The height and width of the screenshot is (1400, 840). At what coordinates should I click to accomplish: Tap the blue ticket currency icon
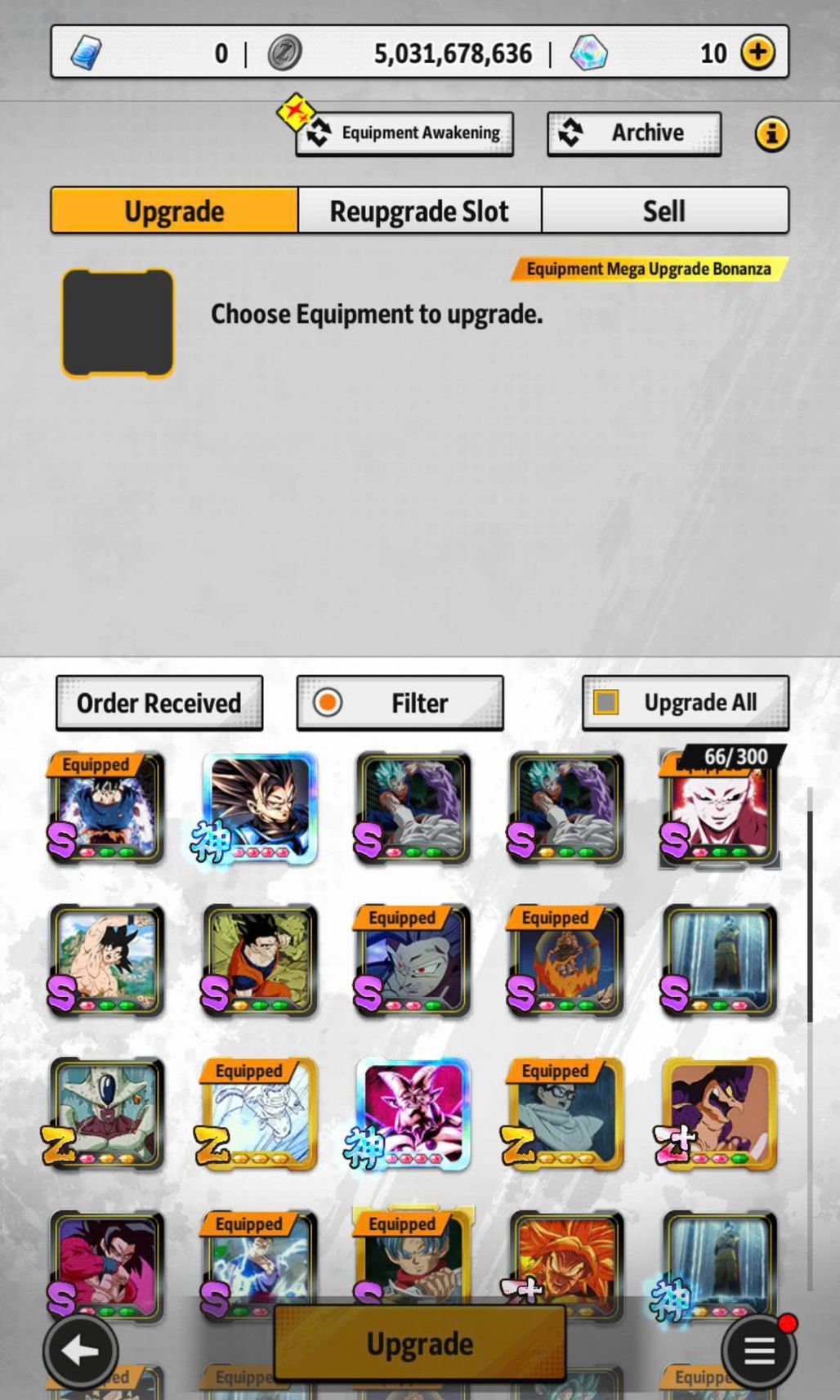pos(86,53)
